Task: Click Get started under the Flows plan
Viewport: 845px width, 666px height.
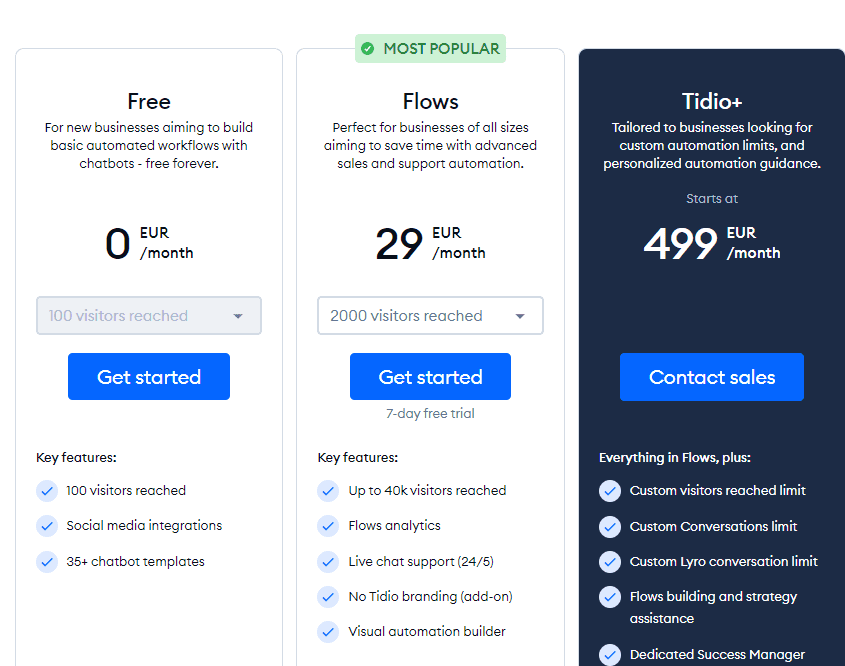Action: point(430,377)
